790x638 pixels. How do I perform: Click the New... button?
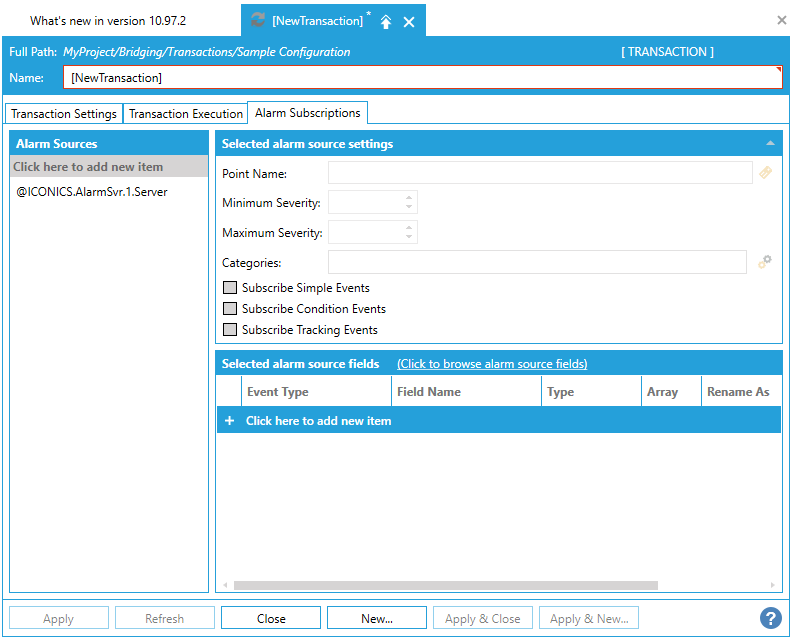376,619
